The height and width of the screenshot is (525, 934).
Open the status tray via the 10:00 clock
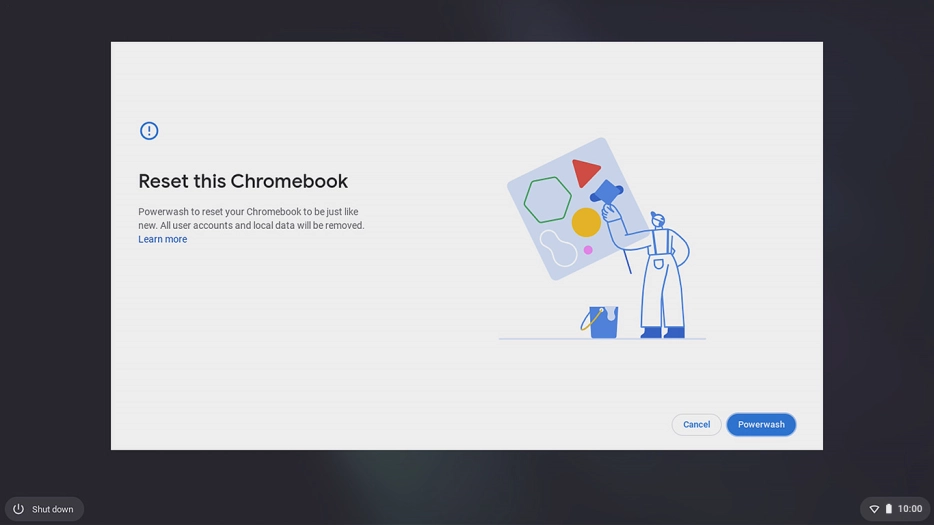pyautogui.click(x=910, y=509)
